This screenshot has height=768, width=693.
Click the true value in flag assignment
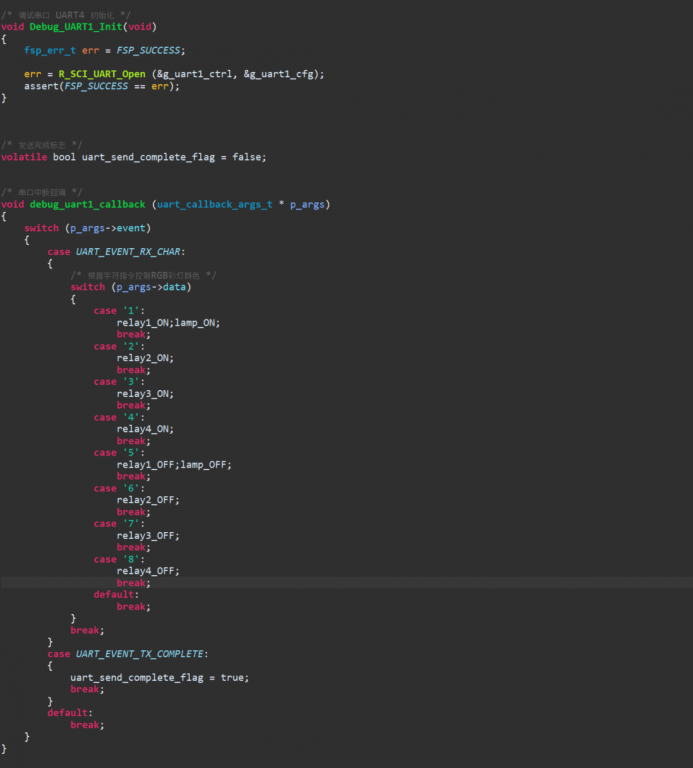click(x=232, y=677)
